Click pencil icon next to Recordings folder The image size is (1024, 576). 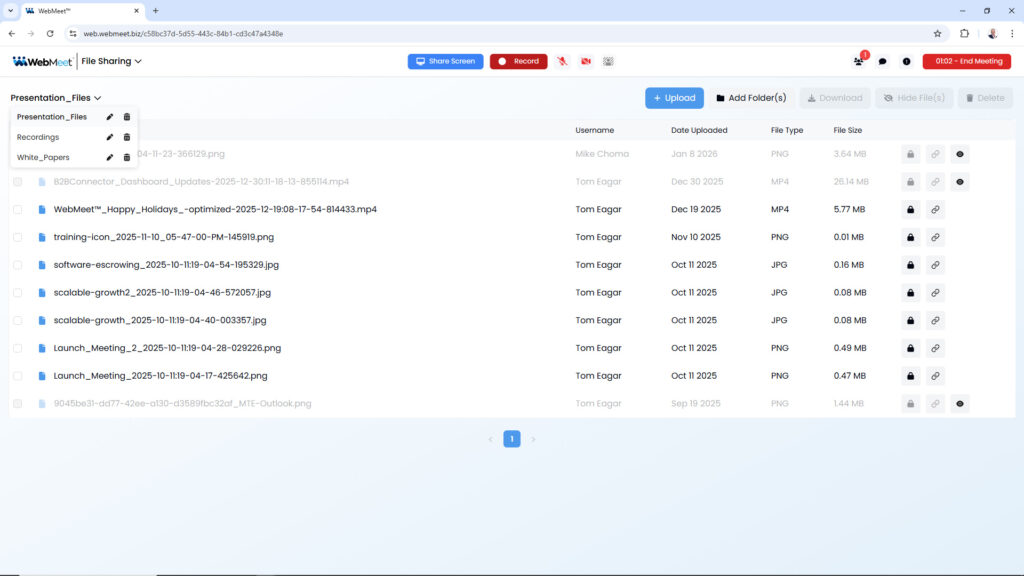[110, 137]
